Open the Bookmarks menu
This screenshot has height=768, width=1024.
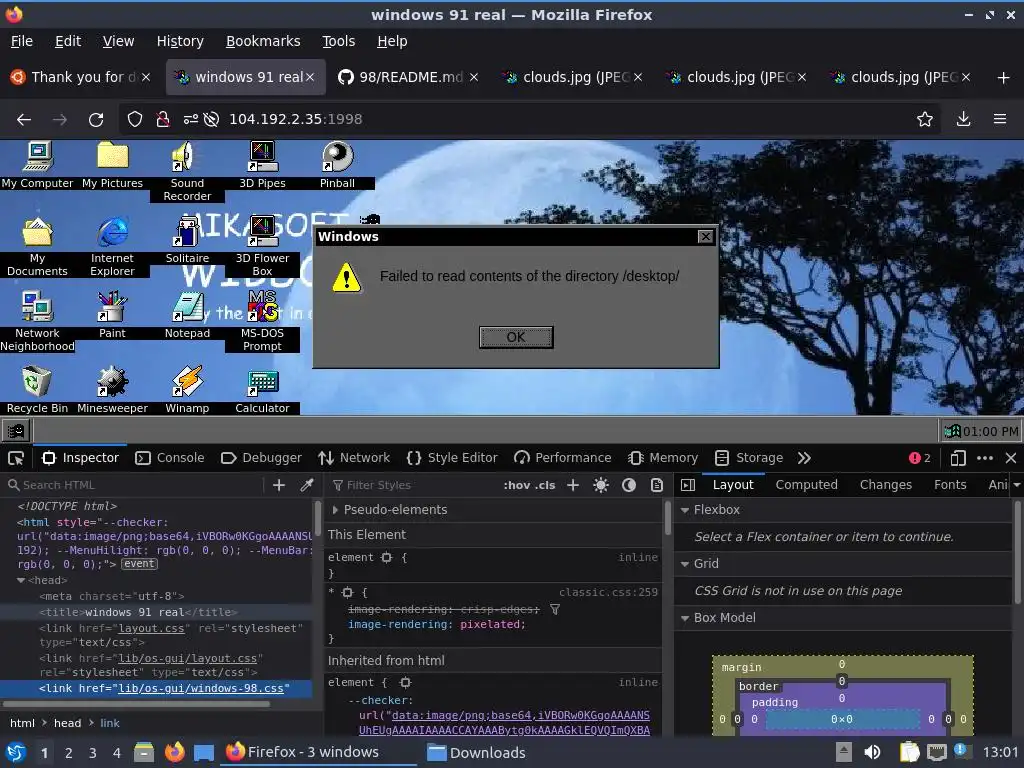pyautogui.click(x=263, y=41)
